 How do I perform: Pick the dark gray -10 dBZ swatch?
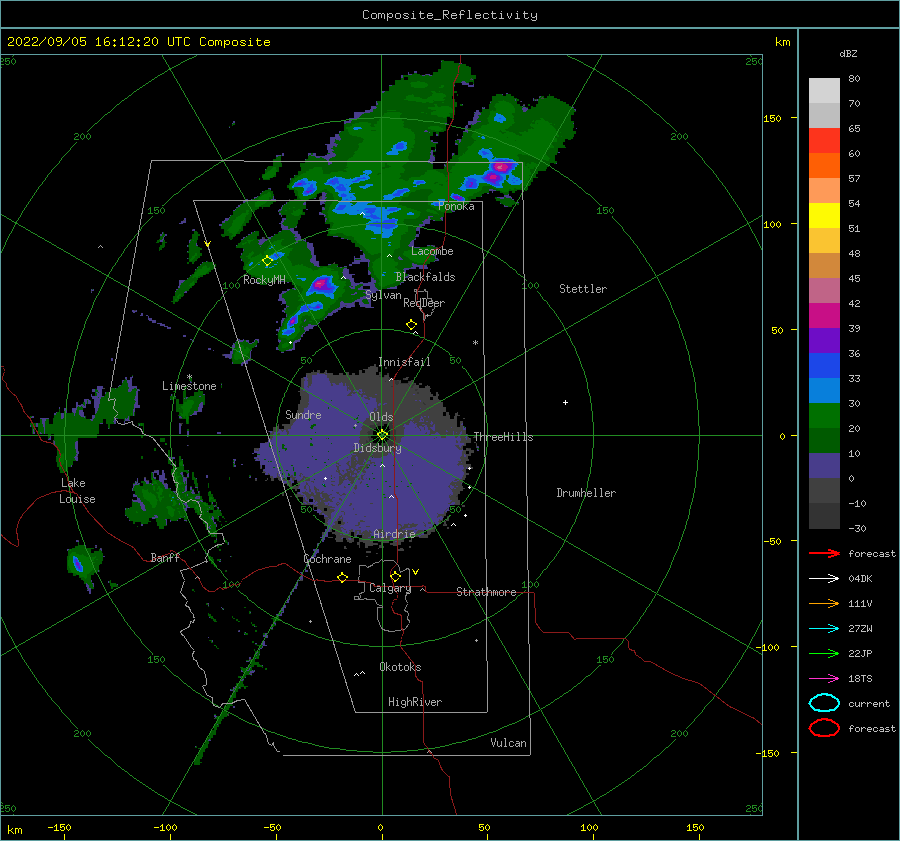[824, 516]
